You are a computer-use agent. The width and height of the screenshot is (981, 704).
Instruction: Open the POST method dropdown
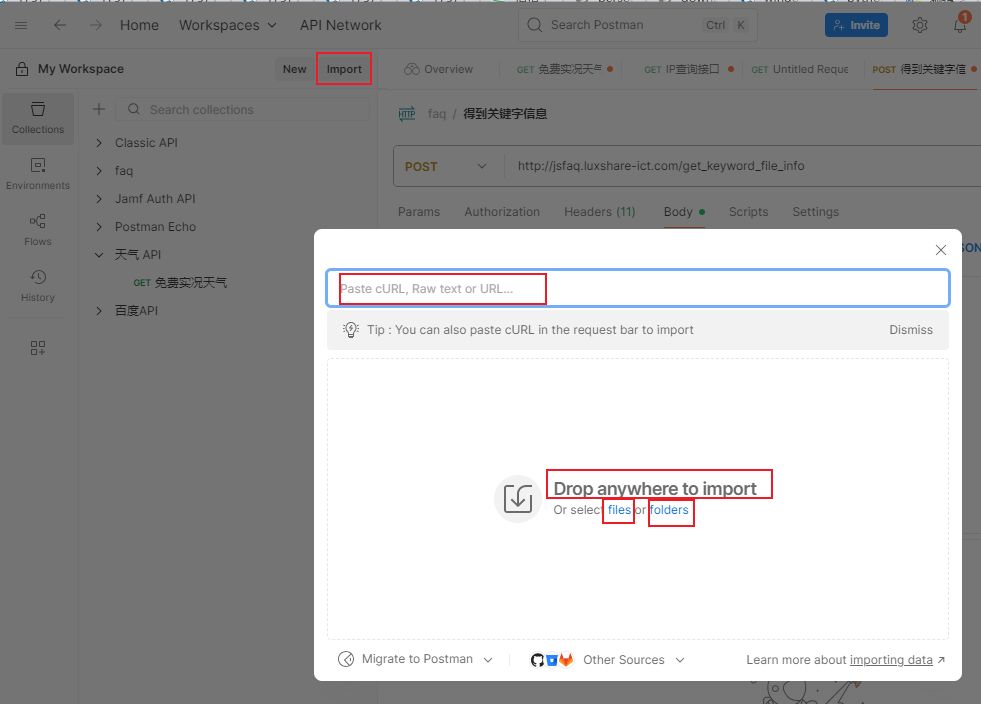[446, 167]
